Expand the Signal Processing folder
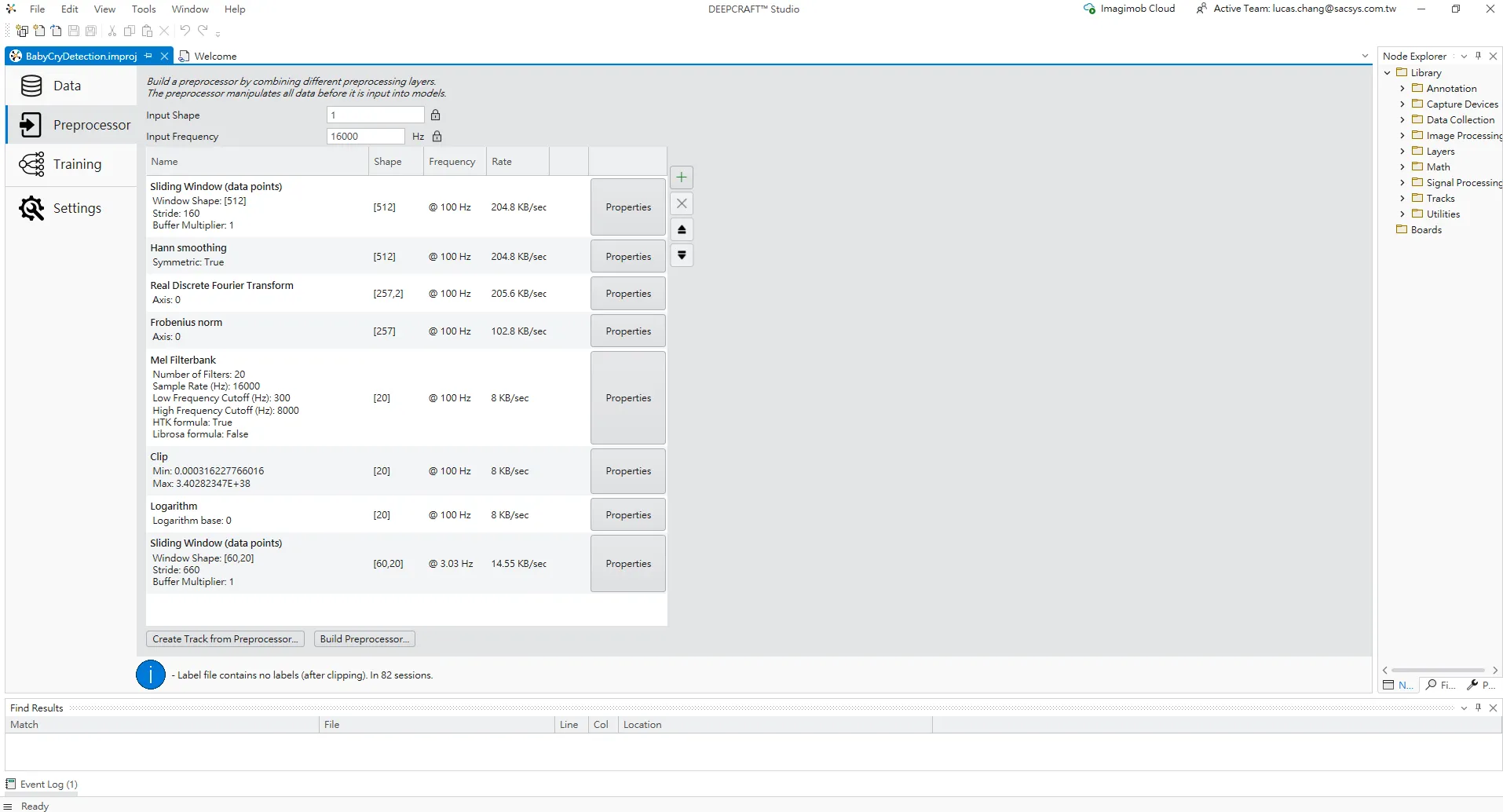This screenshot has height=812, width=1503. point(1402,183)
